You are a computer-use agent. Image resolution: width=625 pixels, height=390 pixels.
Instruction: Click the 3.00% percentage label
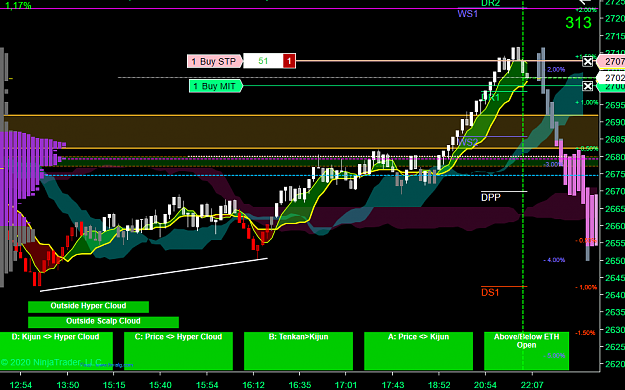553,164
